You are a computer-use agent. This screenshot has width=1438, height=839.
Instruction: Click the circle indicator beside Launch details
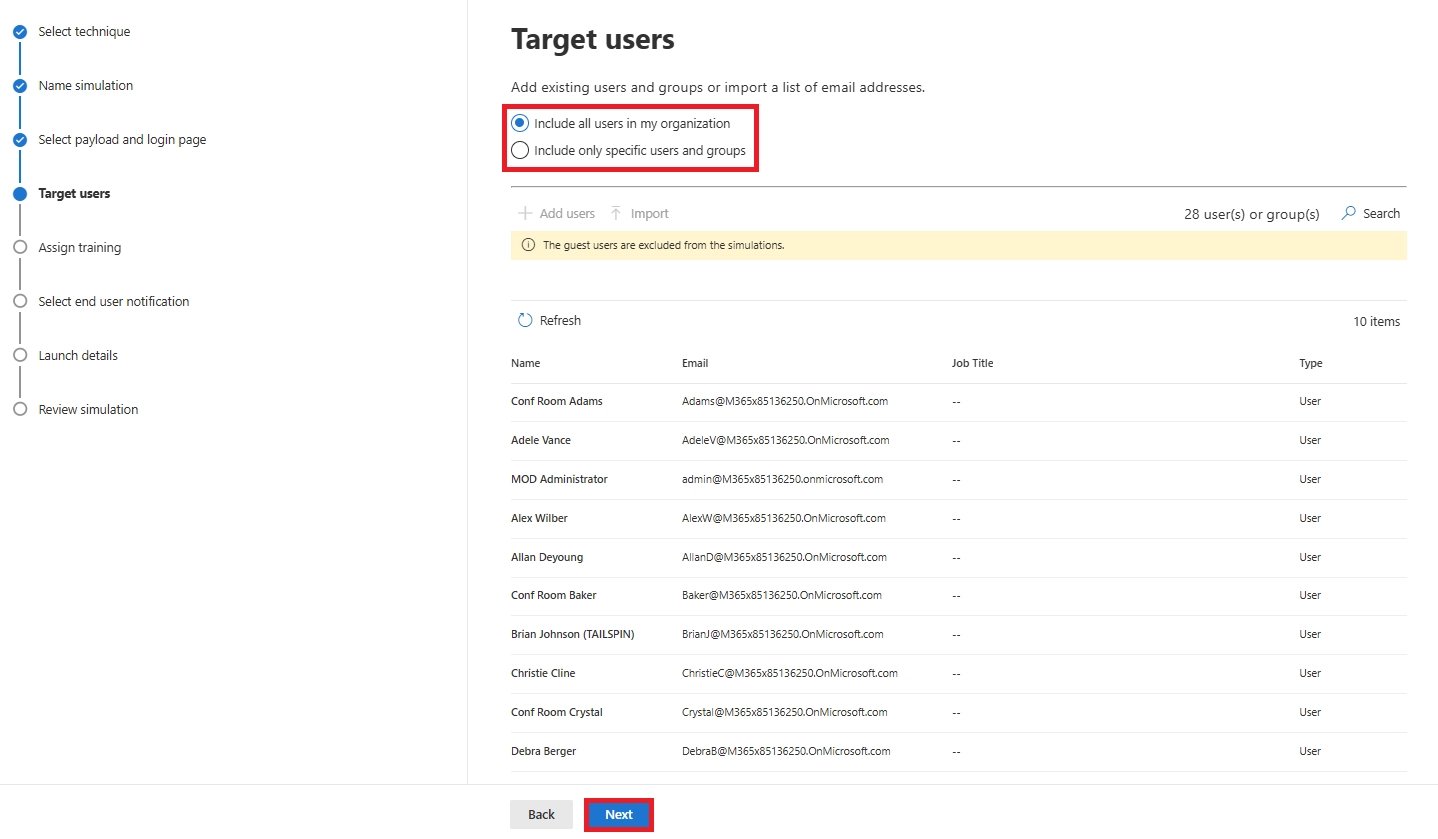tap(20, 355)
